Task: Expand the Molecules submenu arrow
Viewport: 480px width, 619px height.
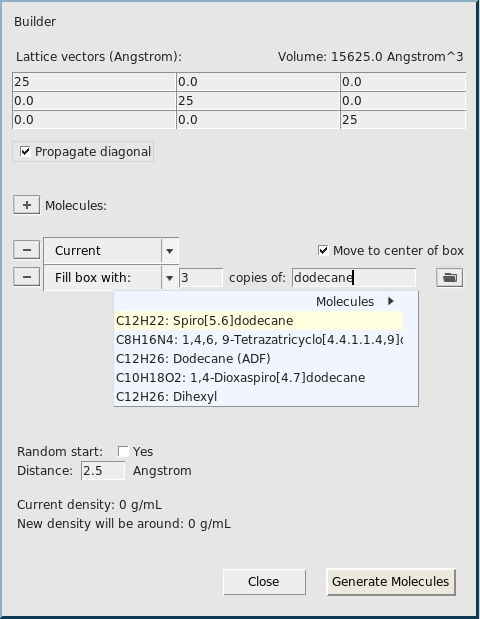Action: [x=391, y=301]
